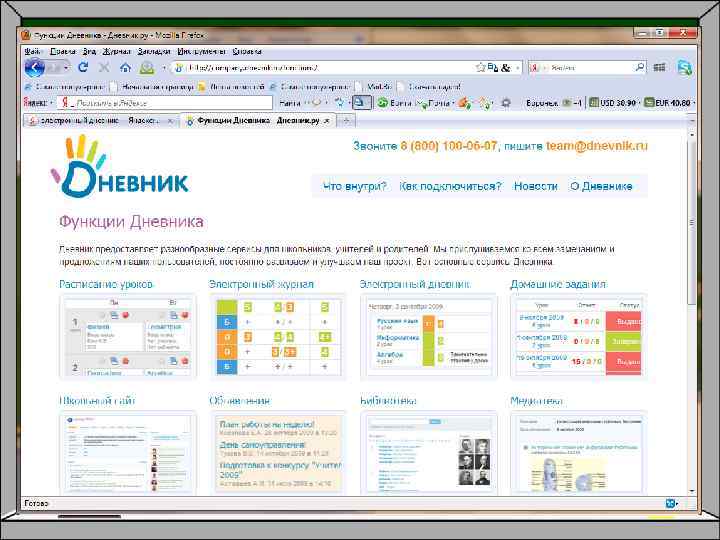Open the 'Расписание уроков' heading link
Viewport: 720px width, 540px height.
(106, 284)
